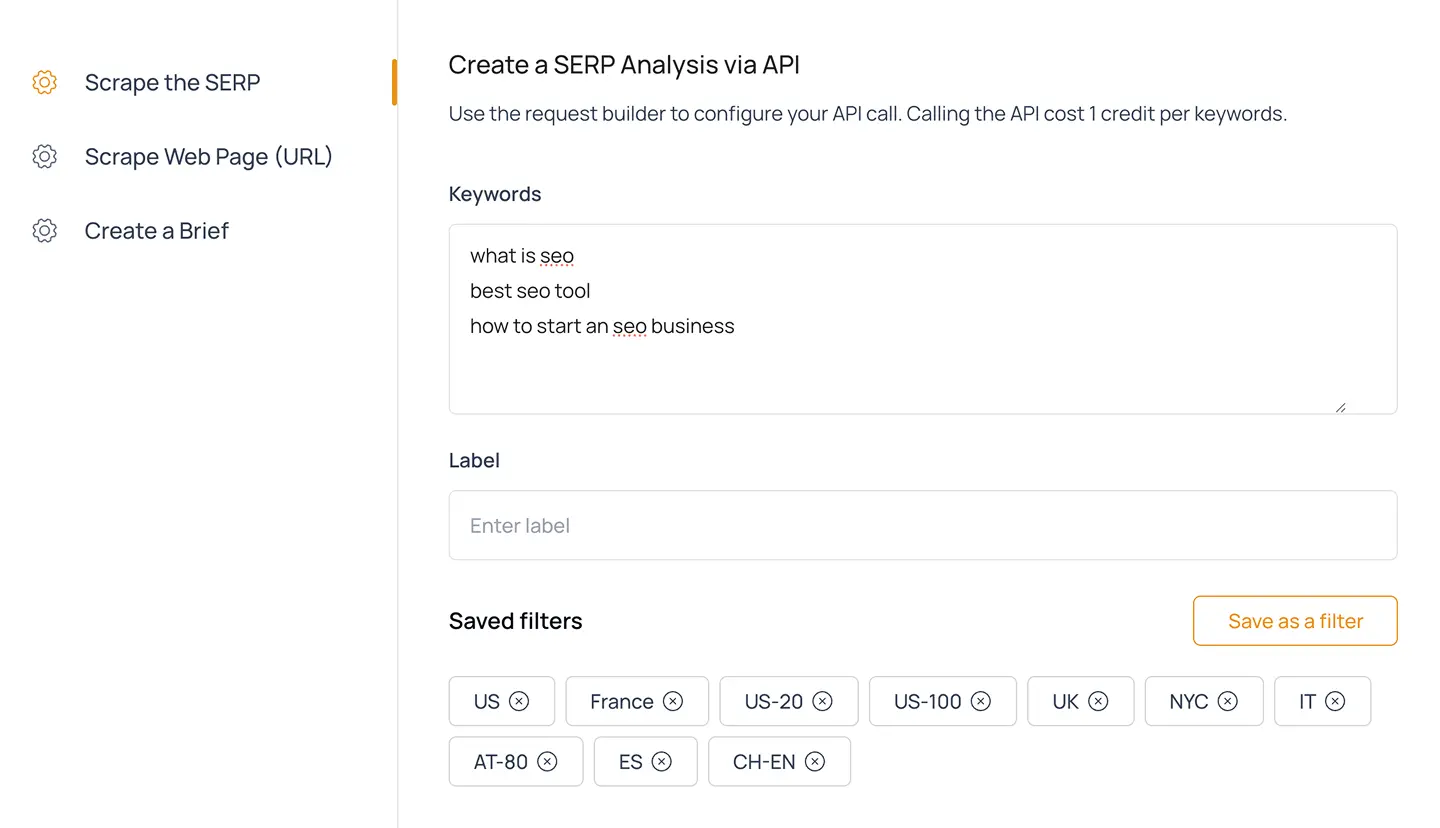This screenshot has width=1440, height=828.
Task: Click the gear icon beside Scrape the SERP
Action: [x=44, y=82]
